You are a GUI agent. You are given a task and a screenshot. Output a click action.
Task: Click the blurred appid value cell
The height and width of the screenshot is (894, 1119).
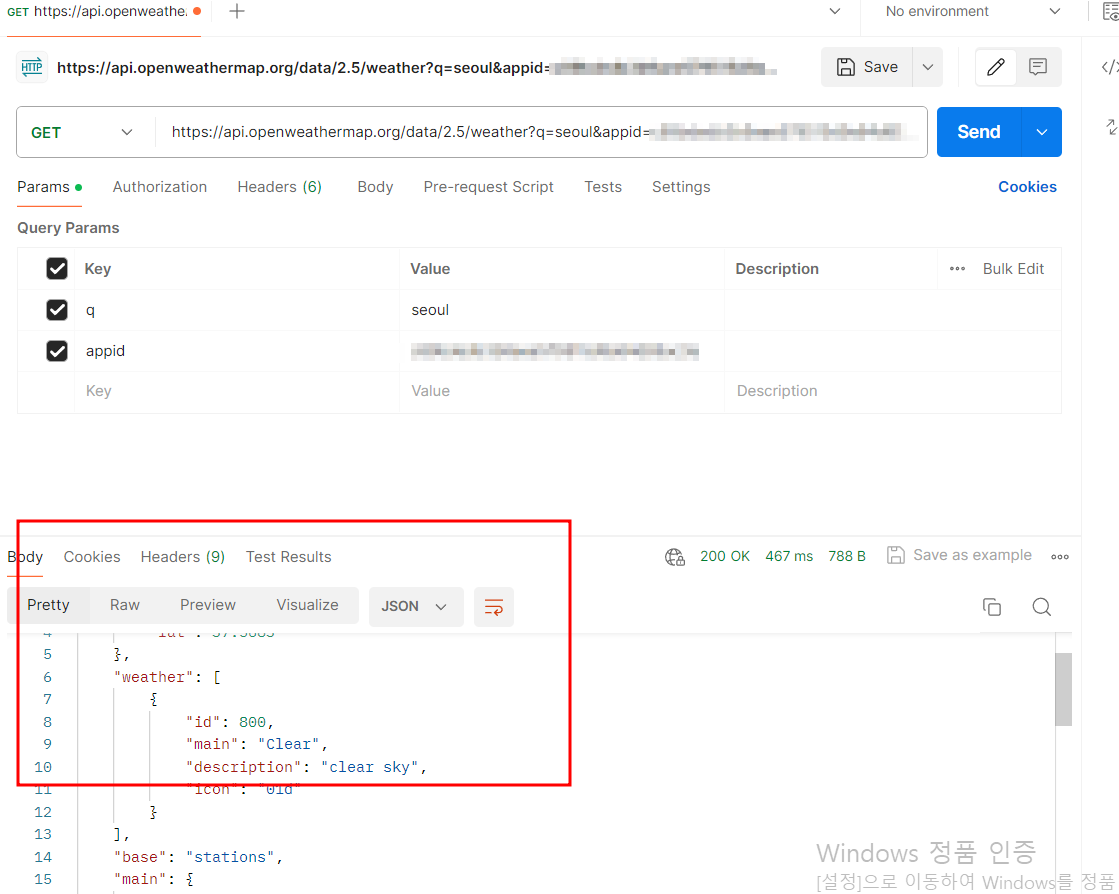[x=561, y=351]
